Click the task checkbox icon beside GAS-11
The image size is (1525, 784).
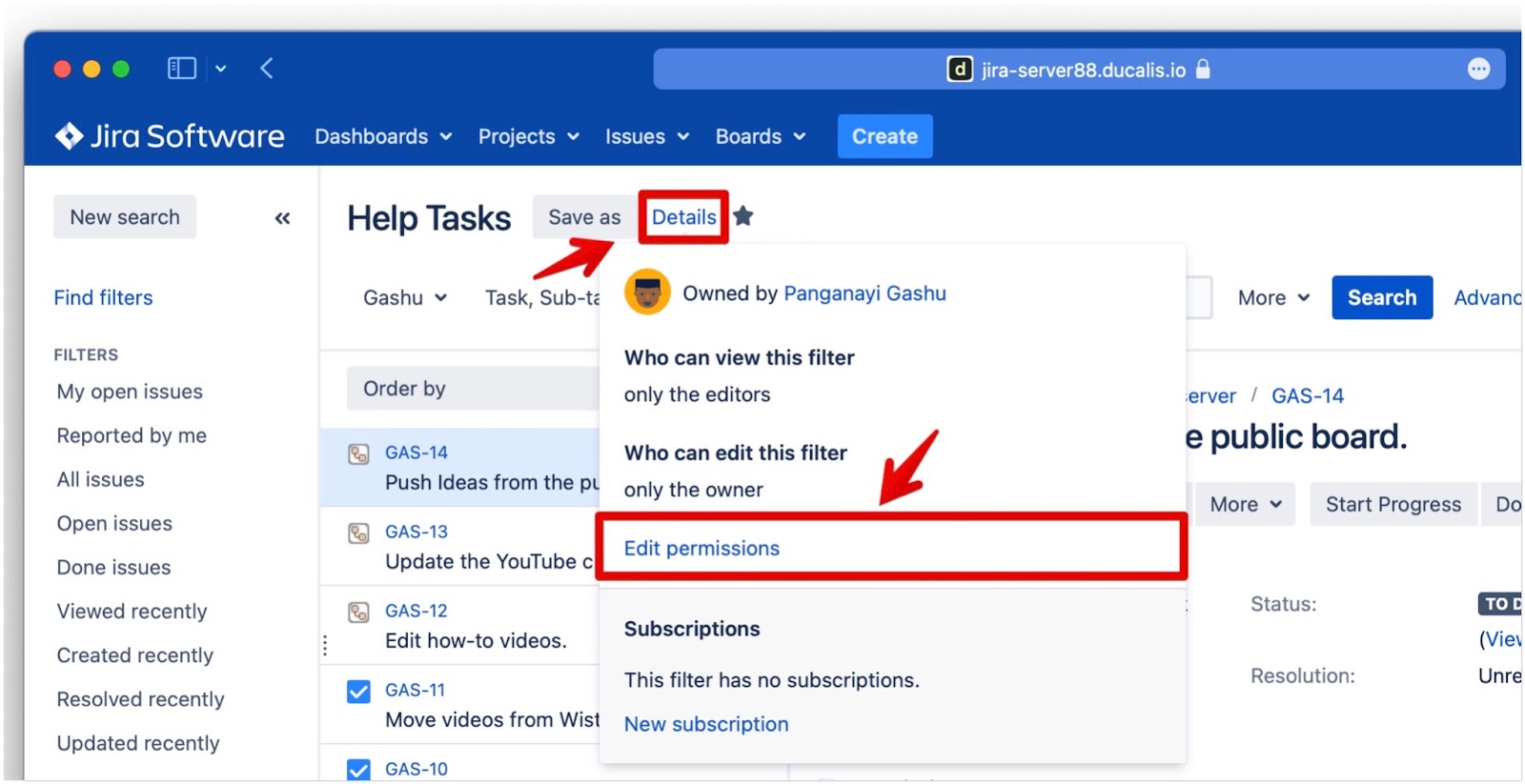(x=358, y=691)
